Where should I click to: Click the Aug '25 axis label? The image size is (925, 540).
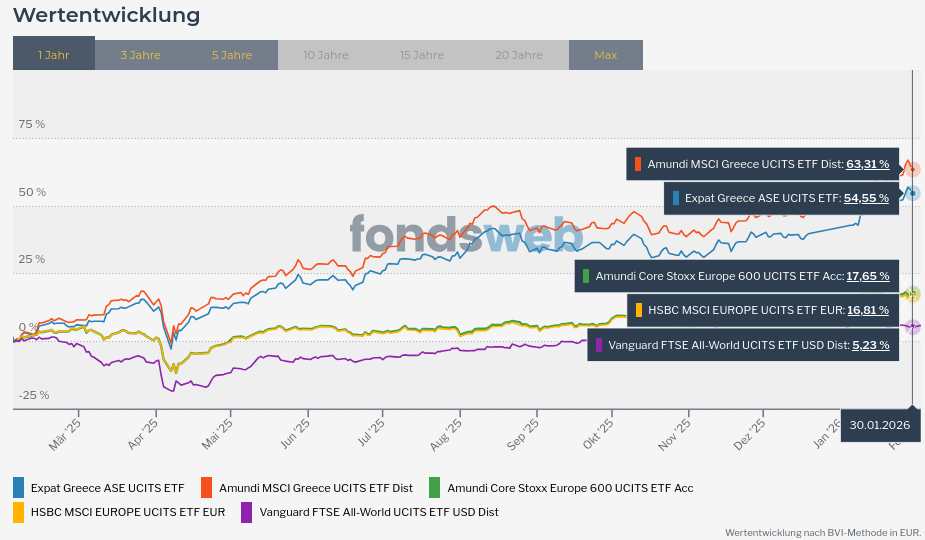[445, 435]
